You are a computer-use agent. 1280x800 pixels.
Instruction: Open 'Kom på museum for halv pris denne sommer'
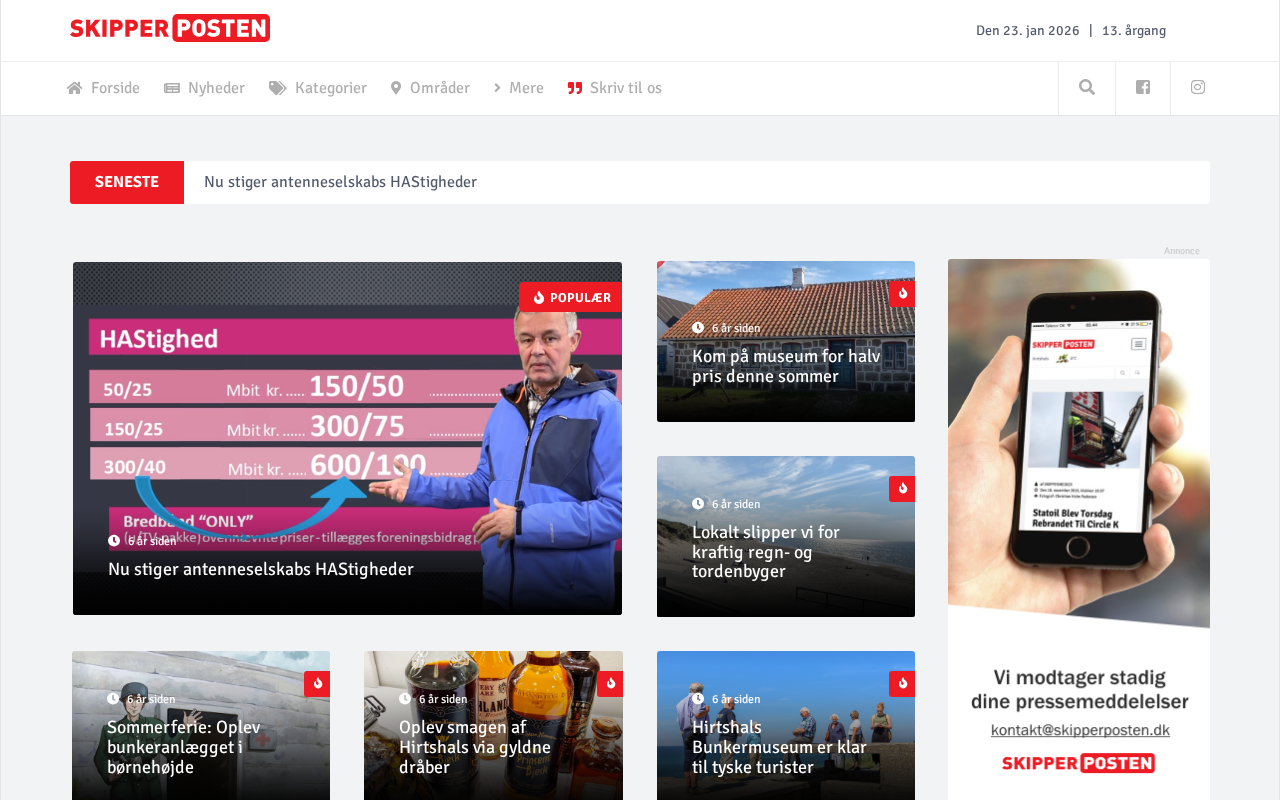[786, 366]
